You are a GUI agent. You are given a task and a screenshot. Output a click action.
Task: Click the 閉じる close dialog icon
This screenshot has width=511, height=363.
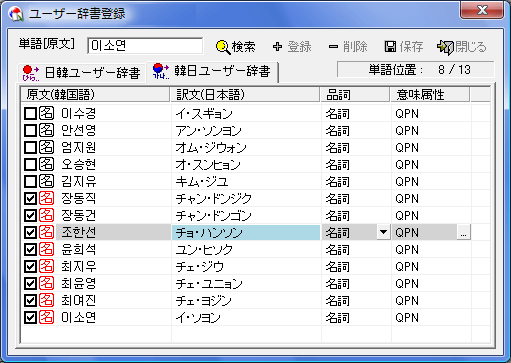pos(445,47)
